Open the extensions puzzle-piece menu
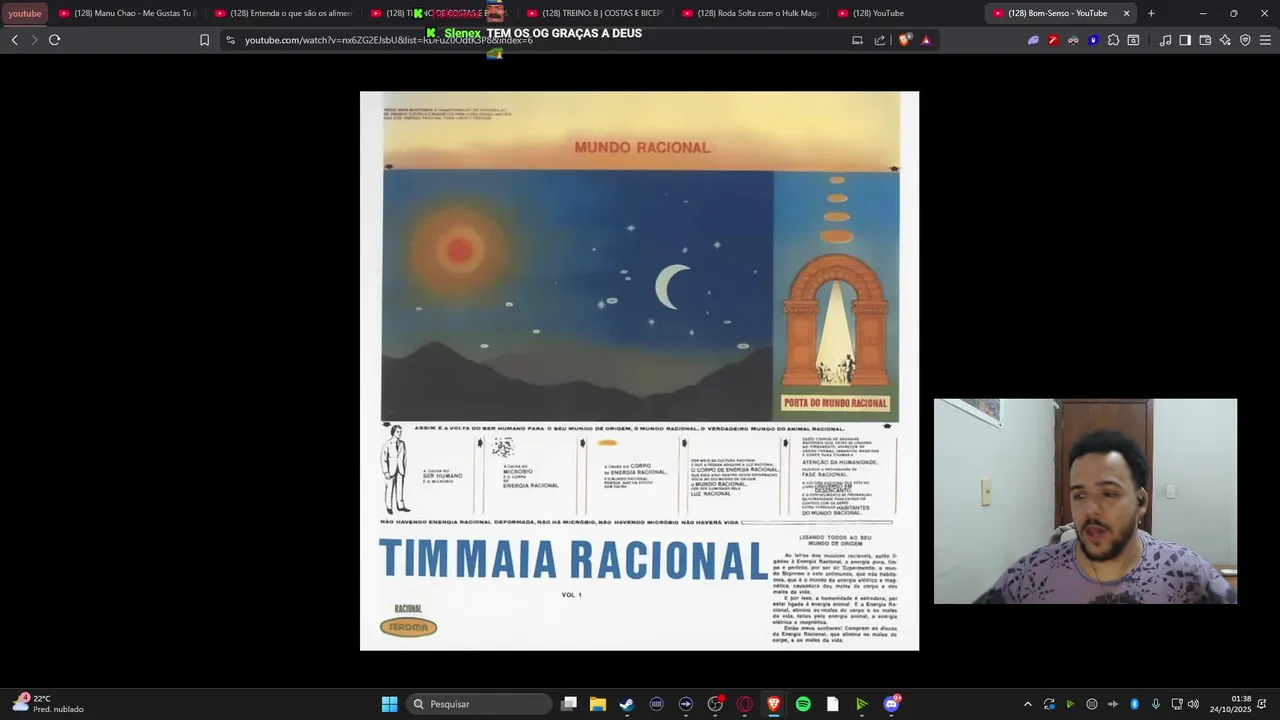1280x720 pixels. click(1113, 40)
